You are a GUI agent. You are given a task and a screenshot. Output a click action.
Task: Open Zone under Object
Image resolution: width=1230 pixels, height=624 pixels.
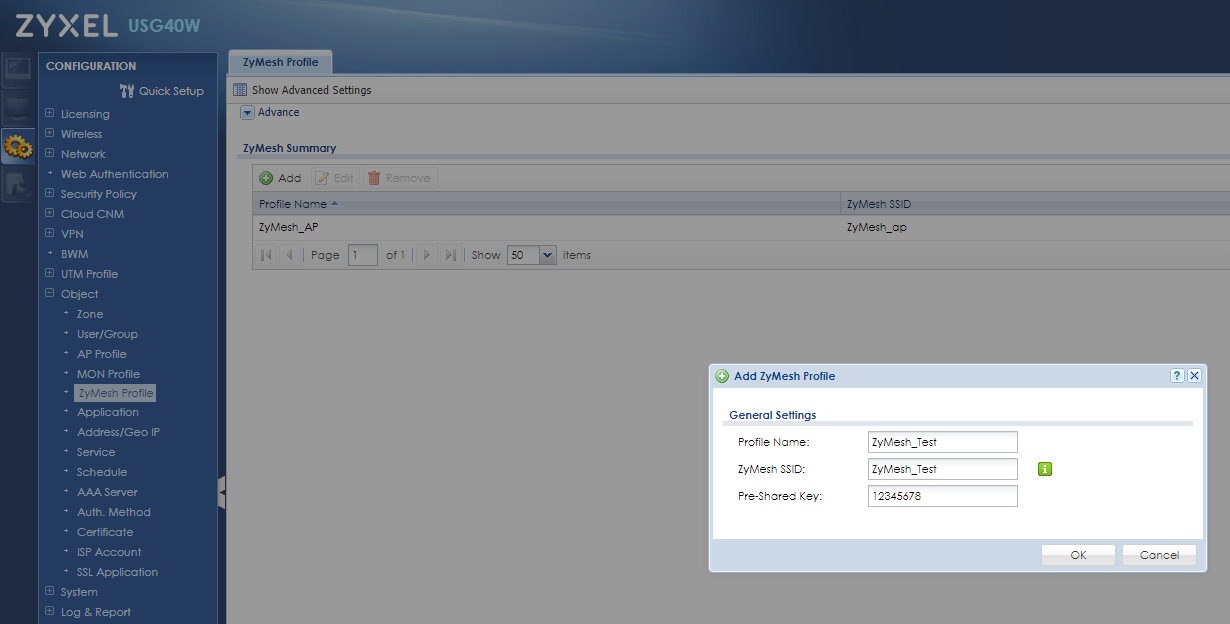[x=90, y=314]
